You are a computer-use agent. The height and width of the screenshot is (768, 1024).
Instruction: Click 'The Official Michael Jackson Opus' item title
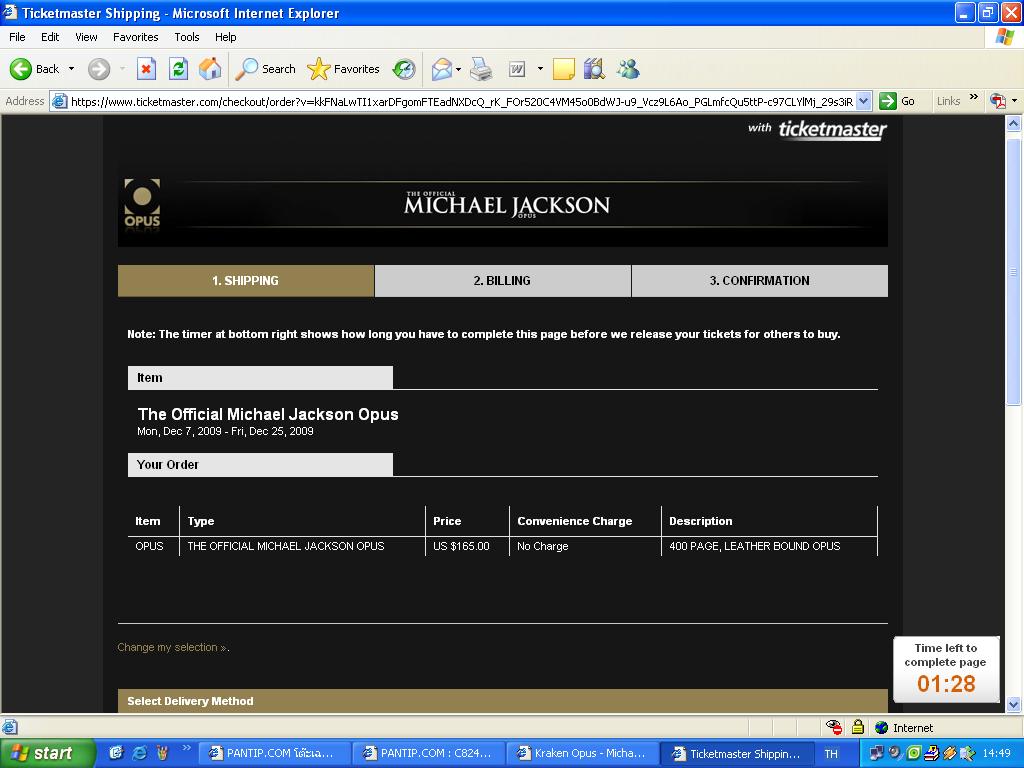click(x=268, y=414)
